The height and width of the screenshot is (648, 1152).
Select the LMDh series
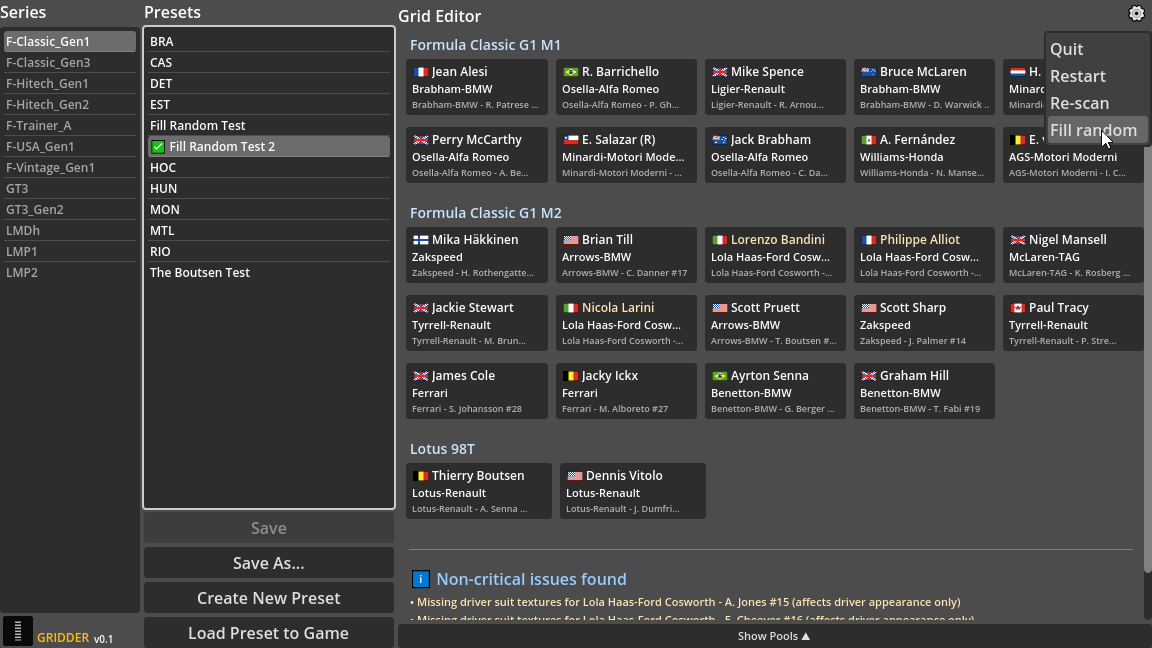pos(70,231)
